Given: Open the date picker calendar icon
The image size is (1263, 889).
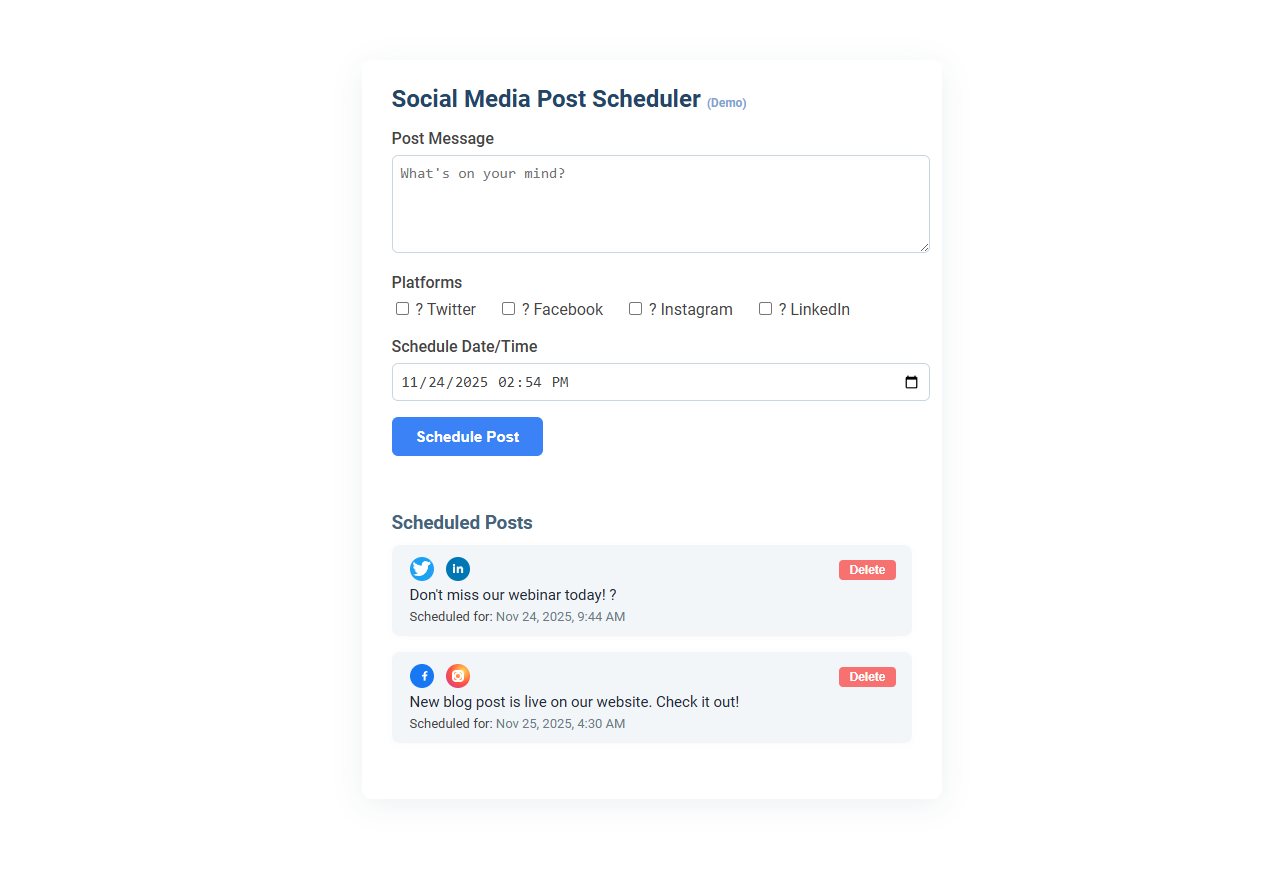Looking at the screenshot, I should (911, 382).
